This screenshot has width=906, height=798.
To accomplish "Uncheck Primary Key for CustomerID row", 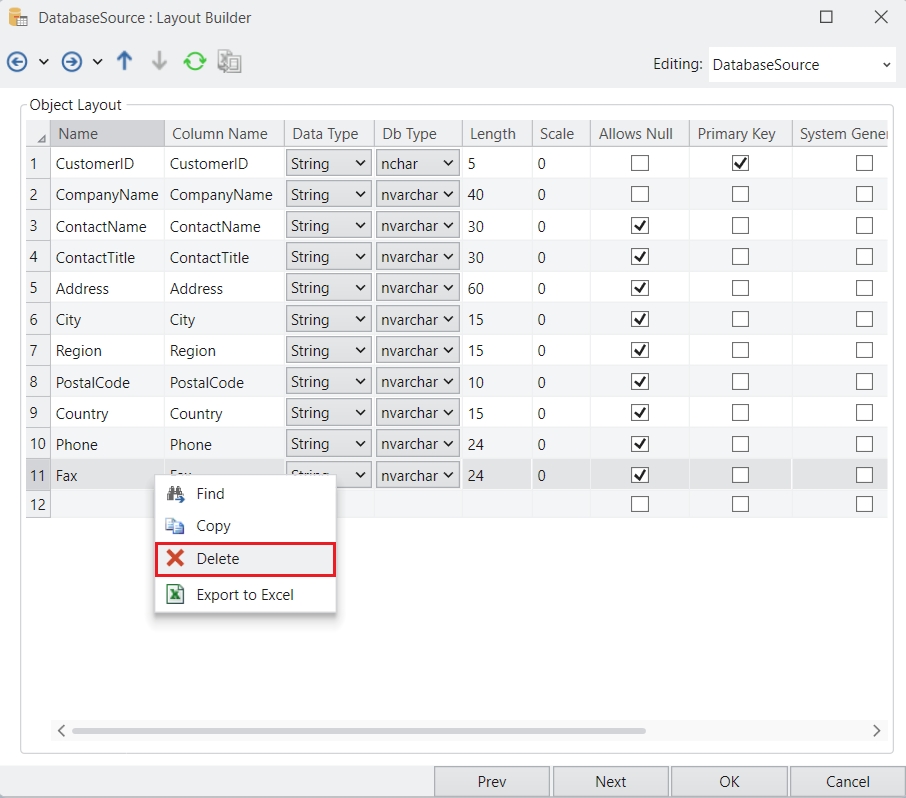I will [x=740, y=163].
